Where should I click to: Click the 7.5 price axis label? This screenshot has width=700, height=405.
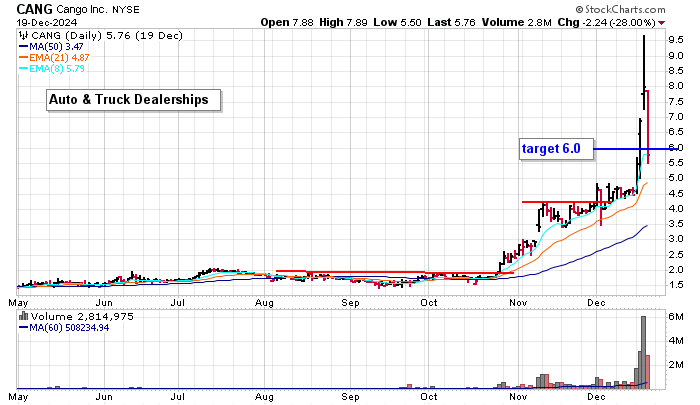tap(676, 102)
